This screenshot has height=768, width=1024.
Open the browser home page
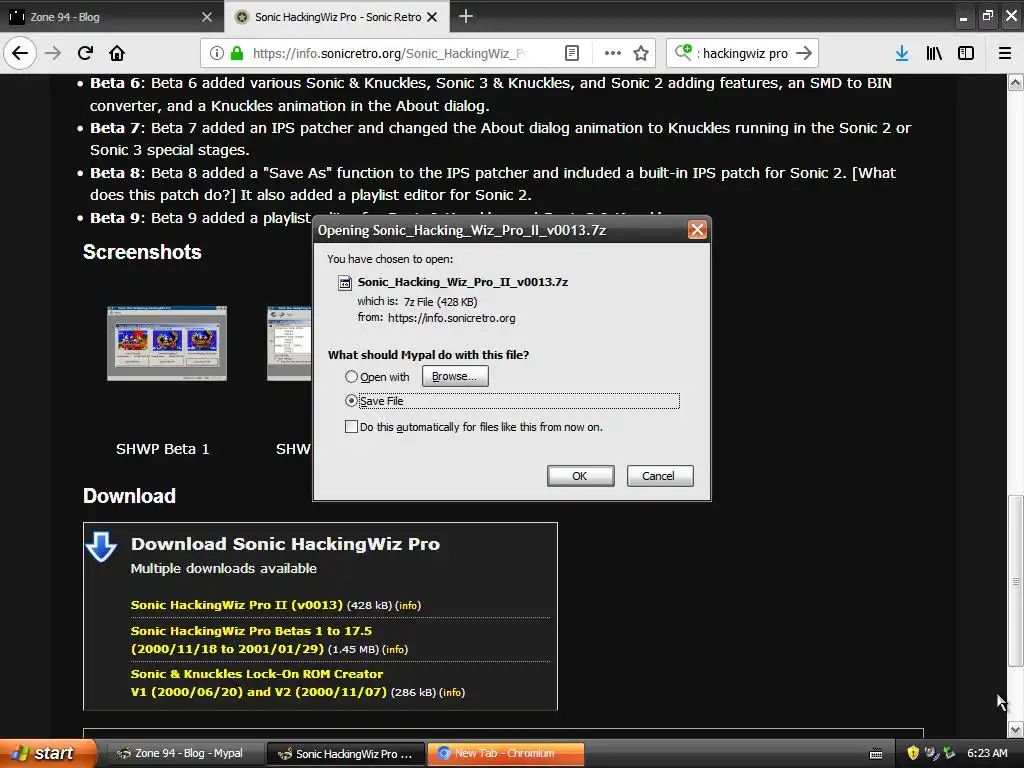(117, 53)
